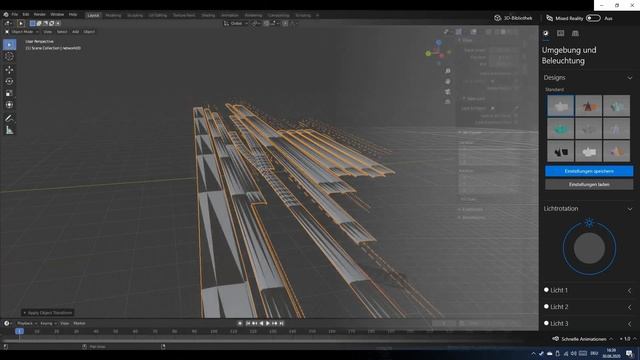Click the Licht 2 white color dot
The height and width of the screenshot is (360, 640).
(546, 306)
